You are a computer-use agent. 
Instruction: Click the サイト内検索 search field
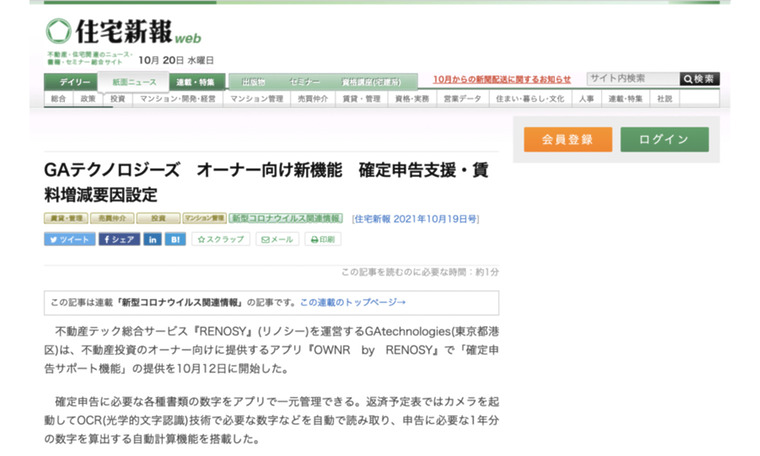tap(632, 79)
